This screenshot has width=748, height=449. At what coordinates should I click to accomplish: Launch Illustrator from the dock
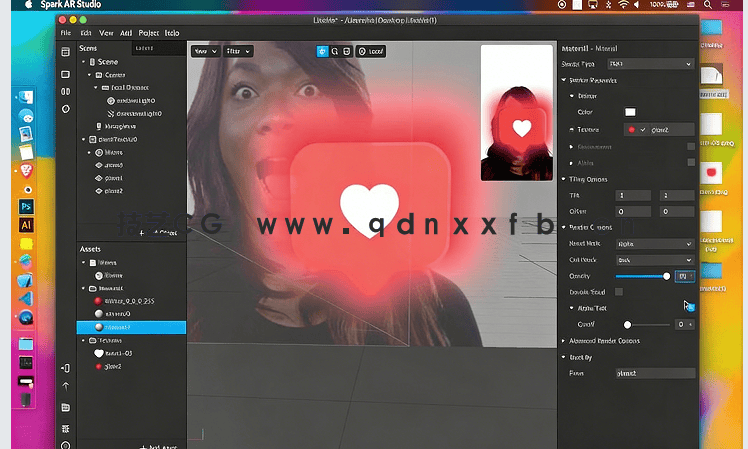(26, 225)
